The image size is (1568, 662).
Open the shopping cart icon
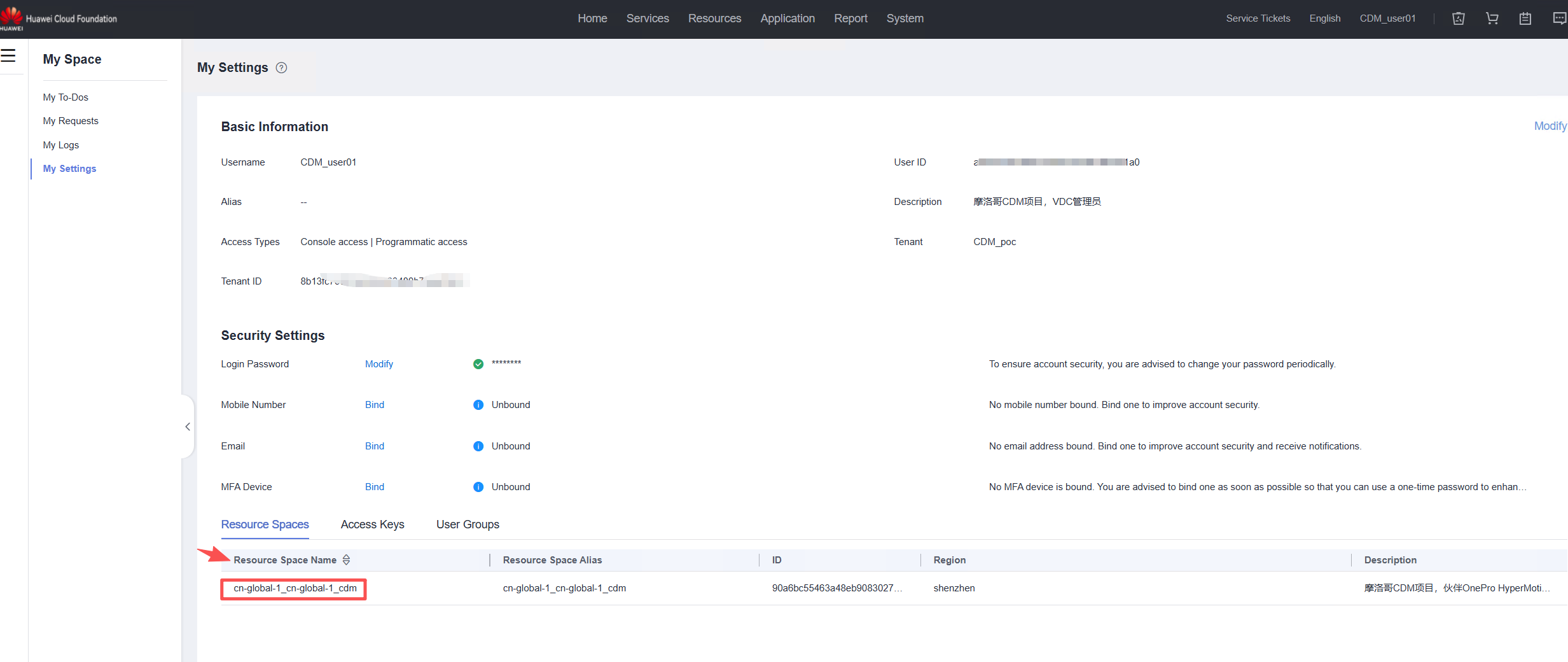(x=1492, y=18)
